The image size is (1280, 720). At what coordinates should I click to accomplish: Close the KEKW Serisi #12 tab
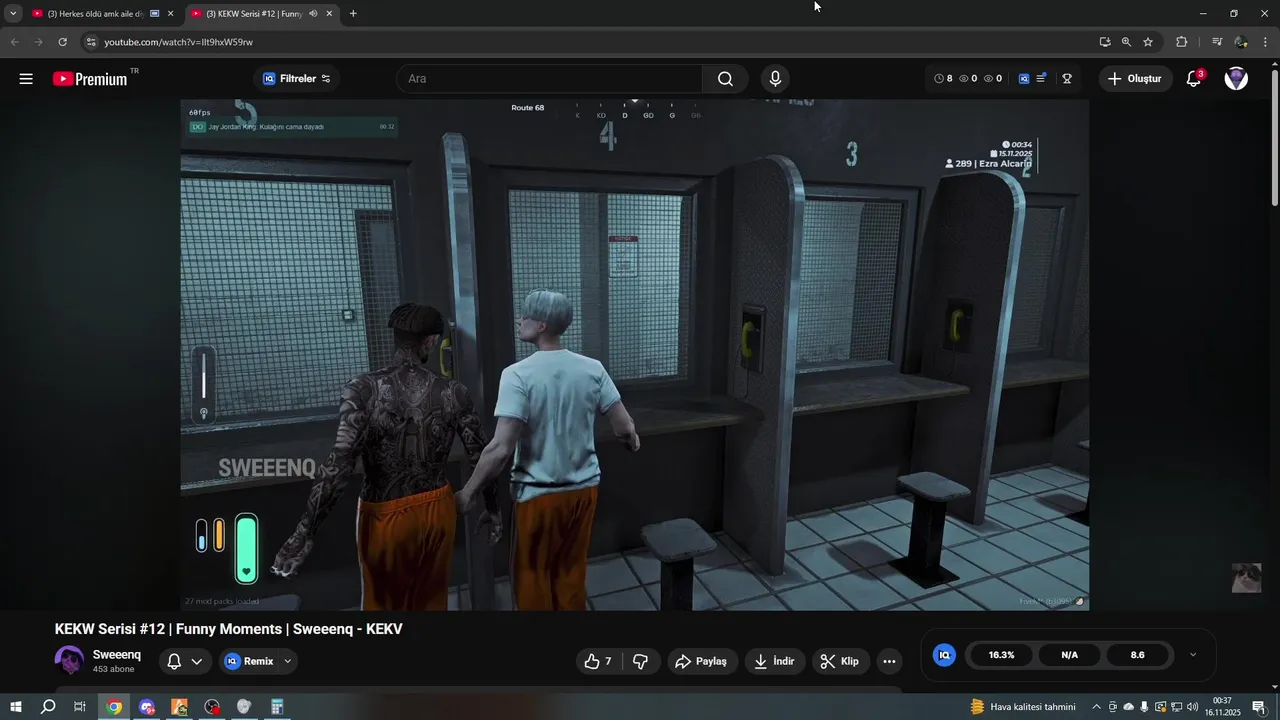coord(329,14)
